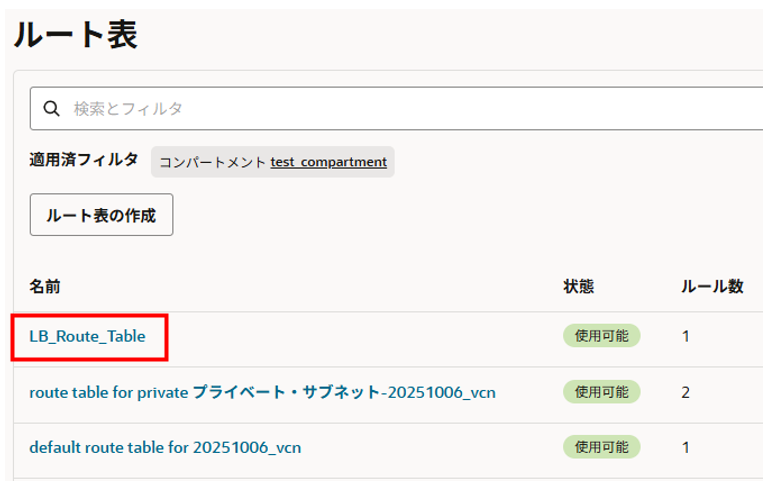Sort by the ルール数 column header

point(712,287)
